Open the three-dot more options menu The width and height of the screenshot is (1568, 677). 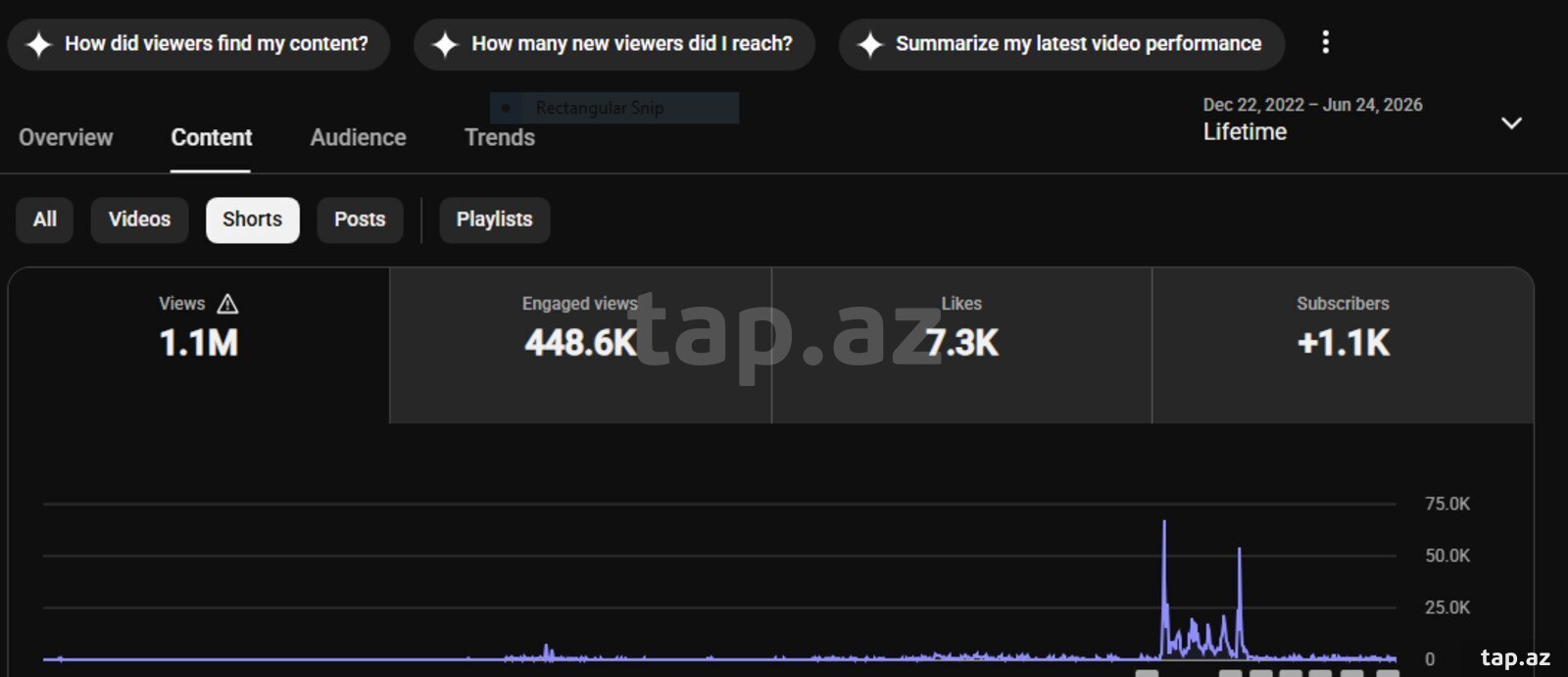[1325, 42]
